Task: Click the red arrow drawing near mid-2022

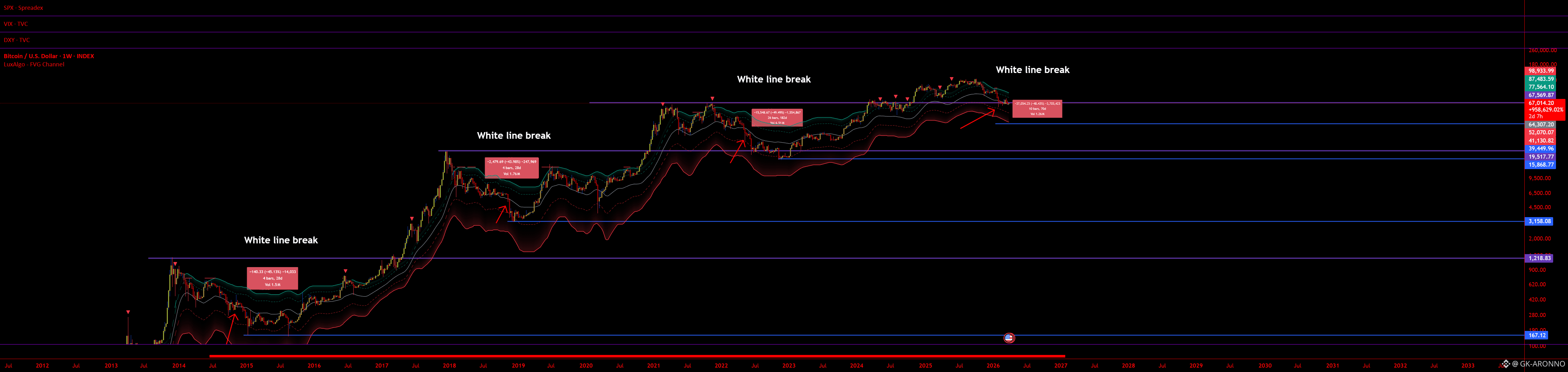Action: click(737, 151)
